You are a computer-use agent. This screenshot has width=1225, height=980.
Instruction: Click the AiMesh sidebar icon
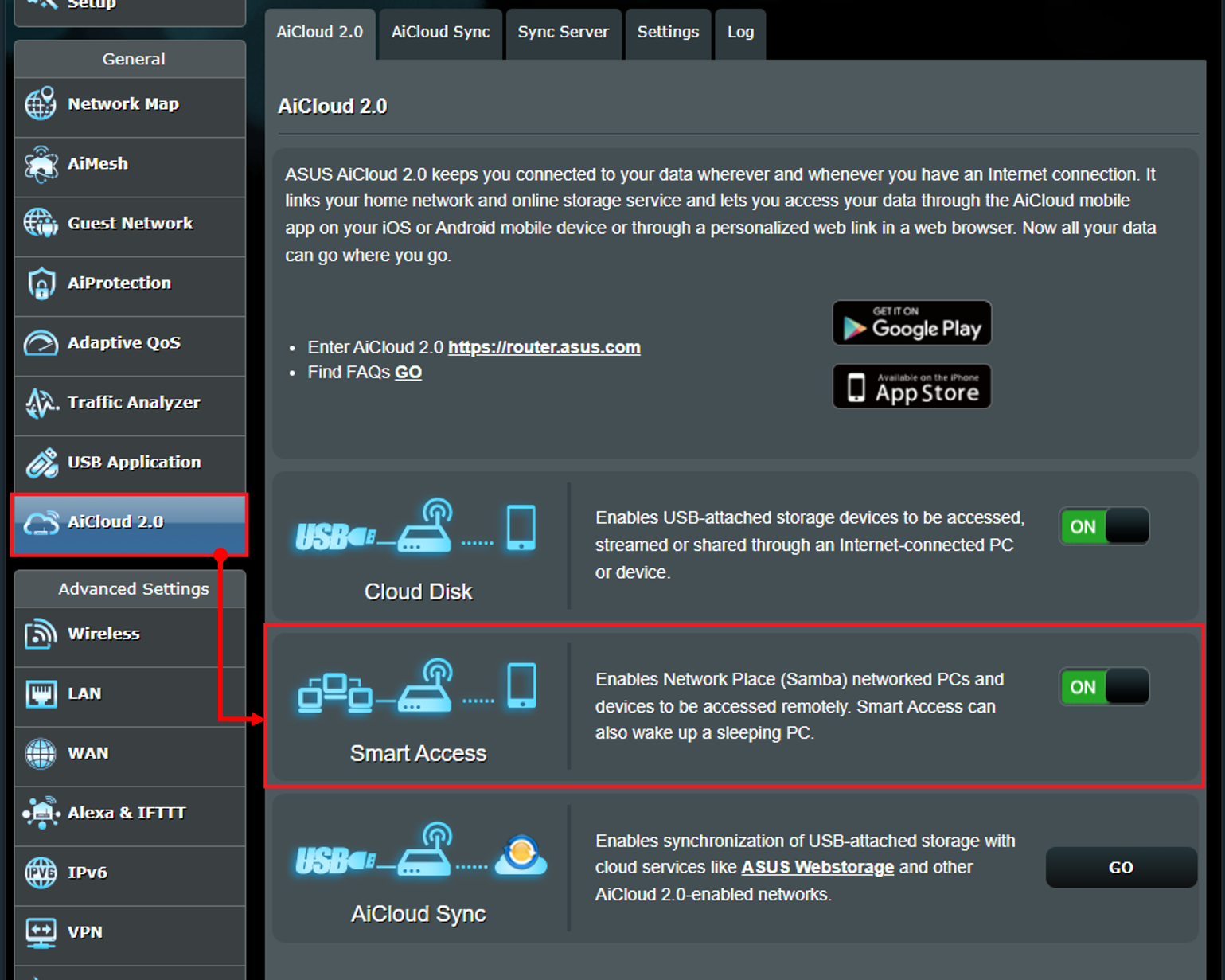tap(41, 164)
